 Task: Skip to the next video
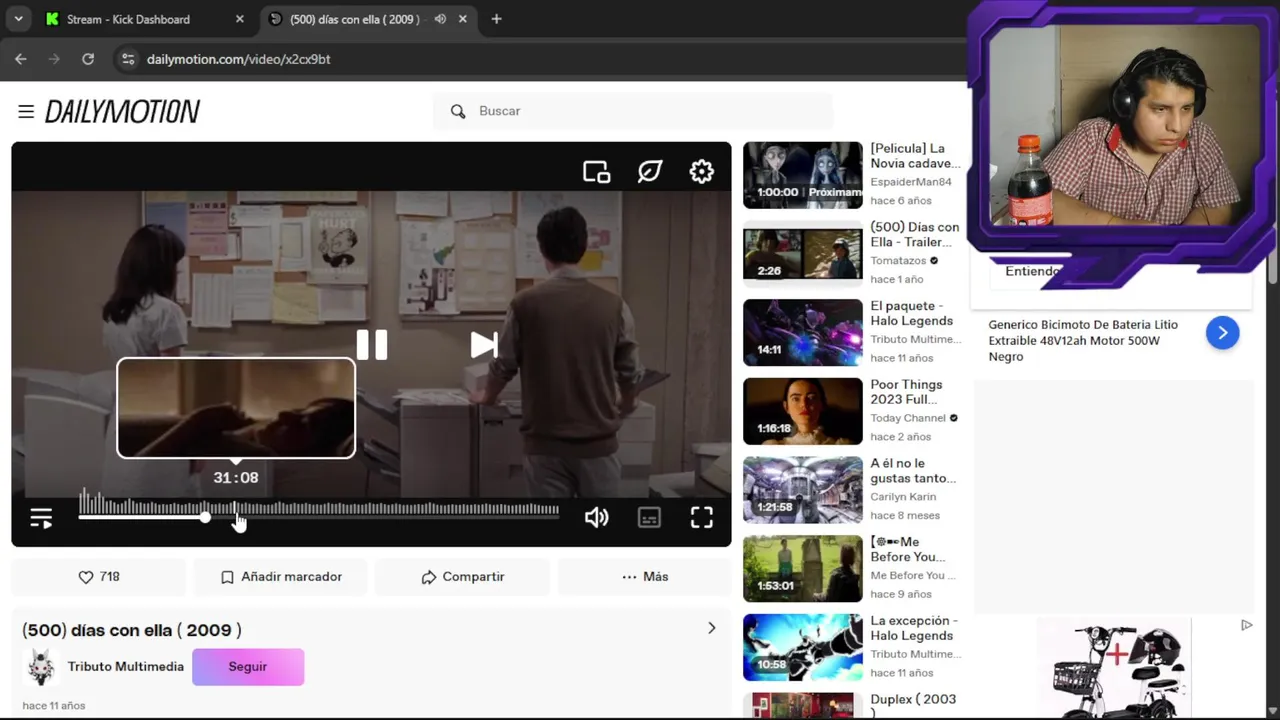(x=484, y=345)
